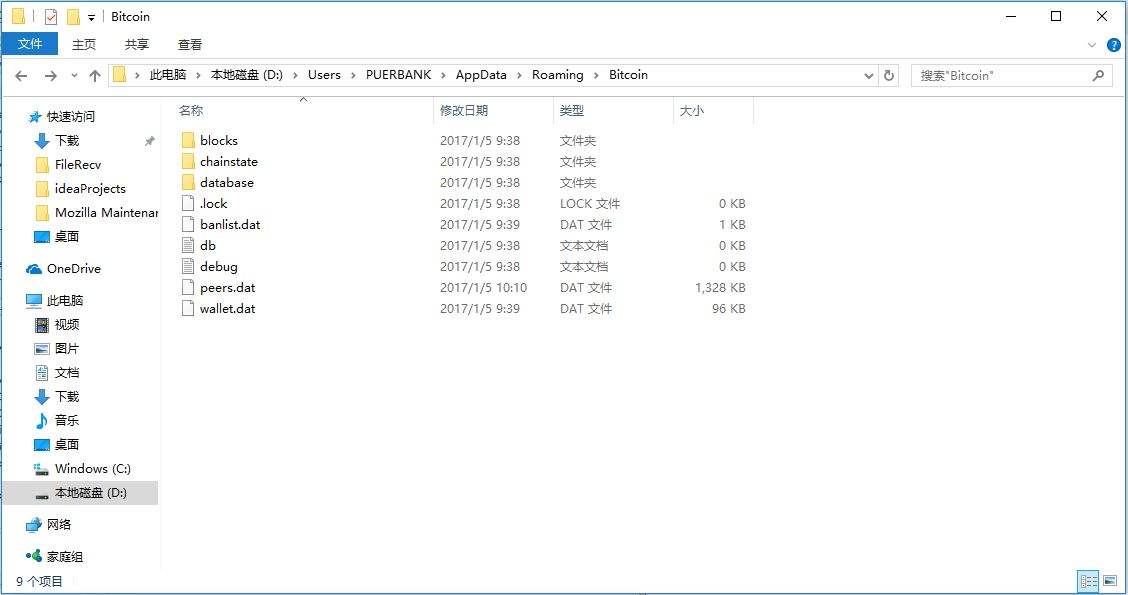Click the 1,328 KB size cell
The width and height of the screenshot is (1128, 595).
(x=720, y=288)
